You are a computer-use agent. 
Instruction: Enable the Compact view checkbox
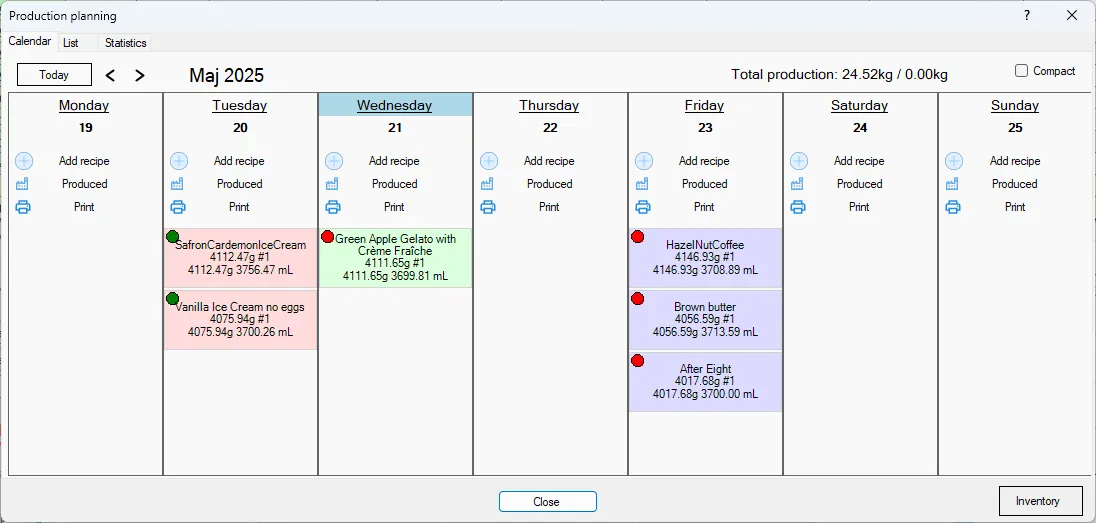coord(1021,71)
